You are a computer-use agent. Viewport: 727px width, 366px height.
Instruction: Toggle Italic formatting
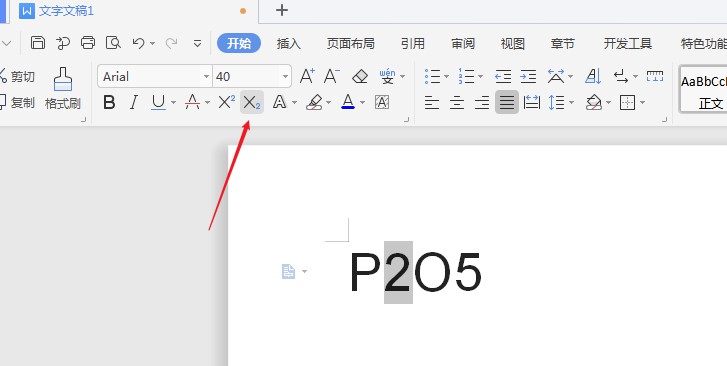[134, 102]
